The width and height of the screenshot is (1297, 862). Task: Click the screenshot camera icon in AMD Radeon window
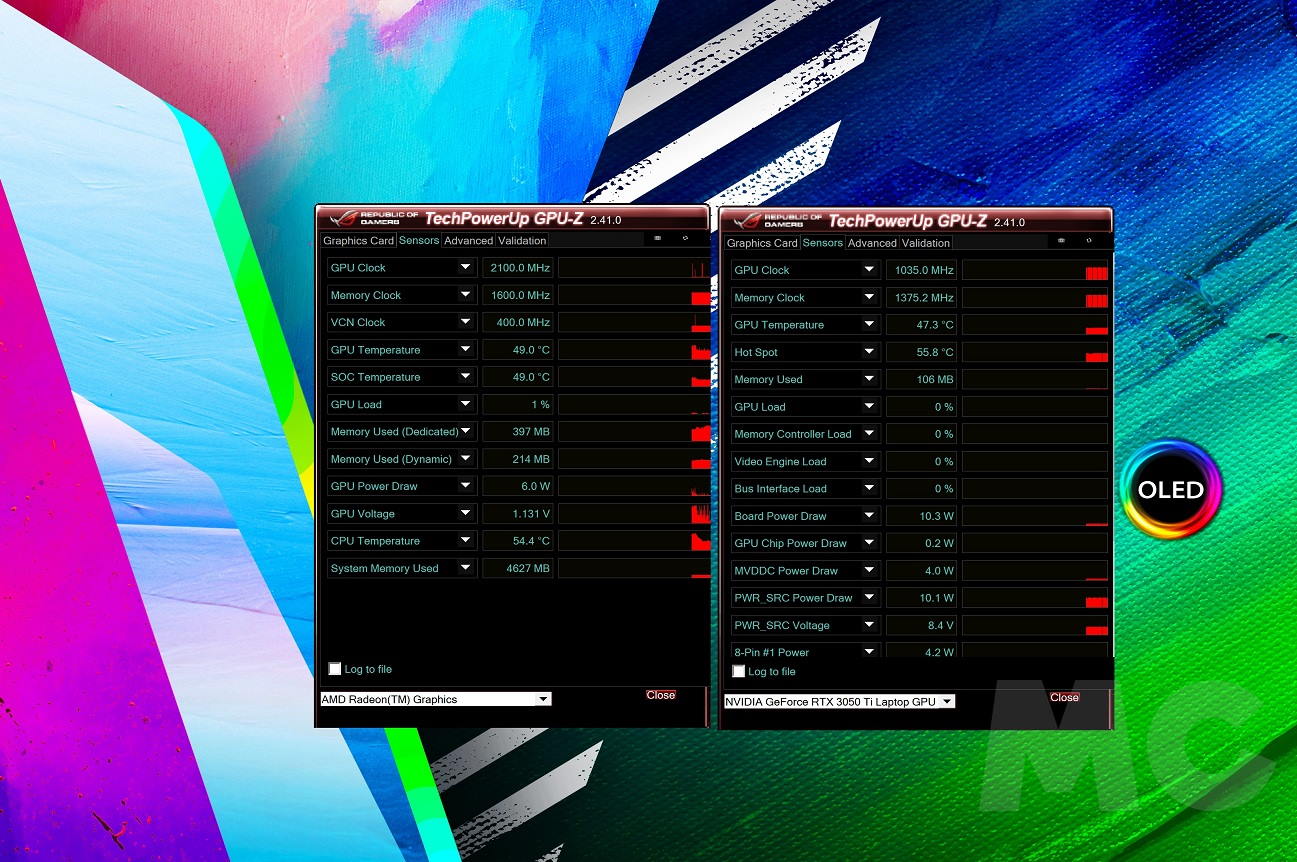click(658, 239)
